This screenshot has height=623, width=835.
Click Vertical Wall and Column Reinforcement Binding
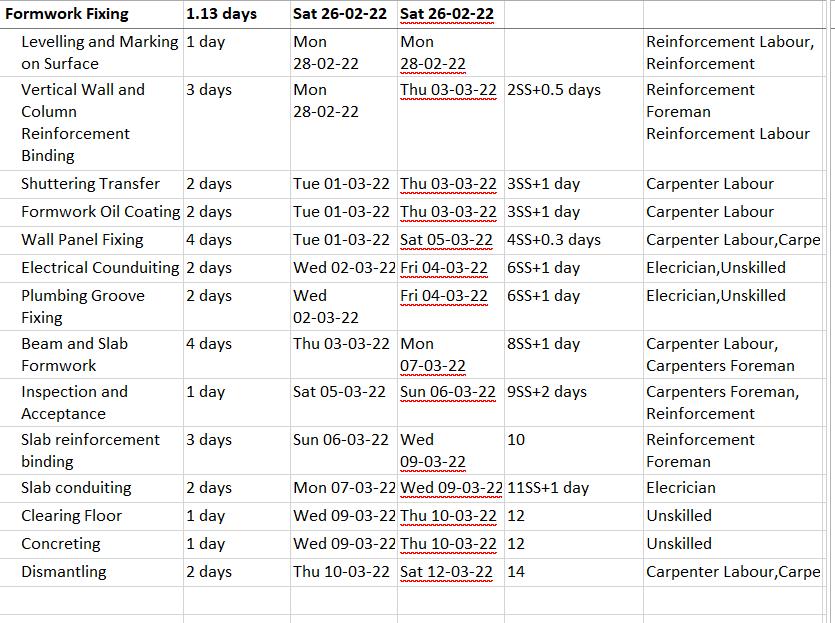[82, 122]
